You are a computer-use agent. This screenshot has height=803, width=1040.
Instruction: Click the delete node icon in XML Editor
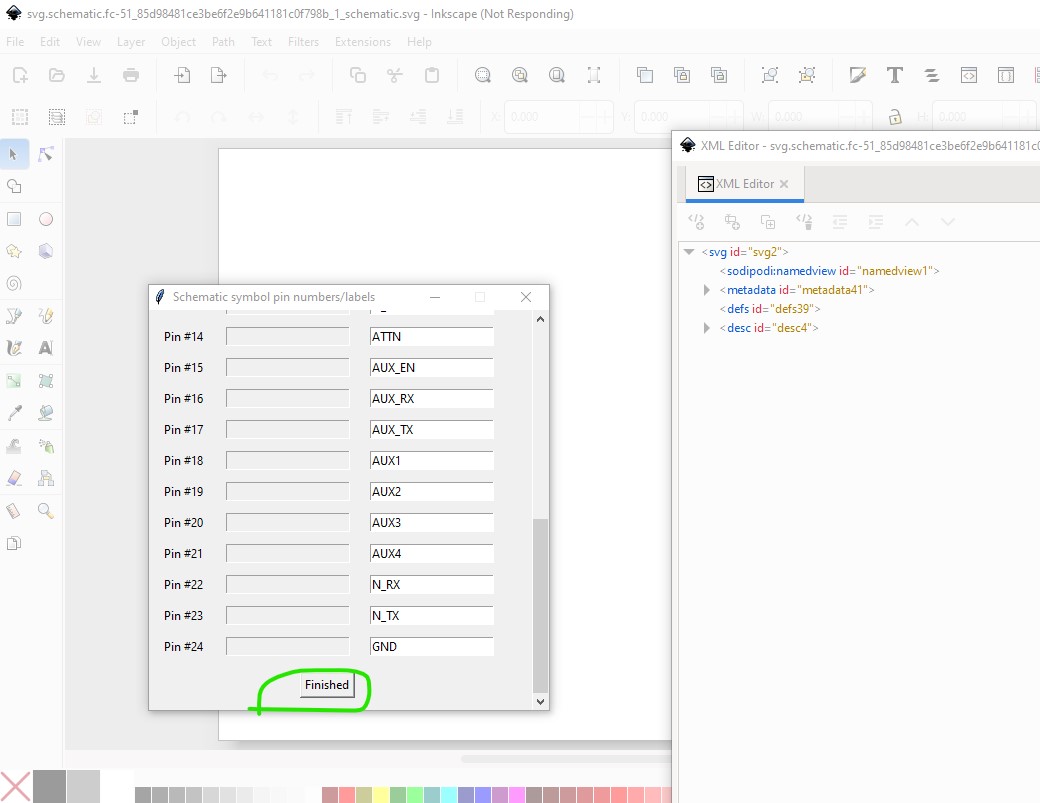pyautogui.click(x=805, y=221)
